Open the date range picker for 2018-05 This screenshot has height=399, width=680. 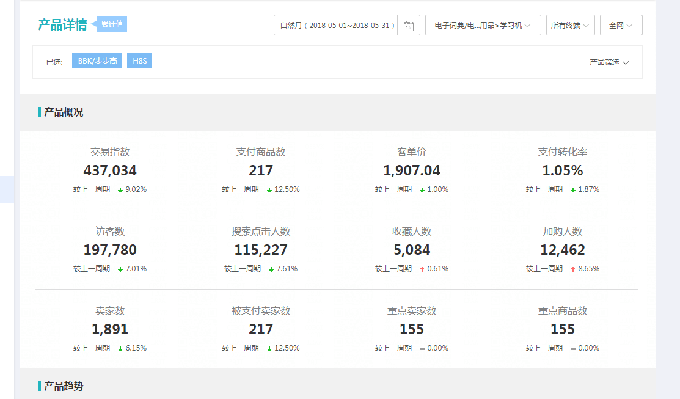337,26
